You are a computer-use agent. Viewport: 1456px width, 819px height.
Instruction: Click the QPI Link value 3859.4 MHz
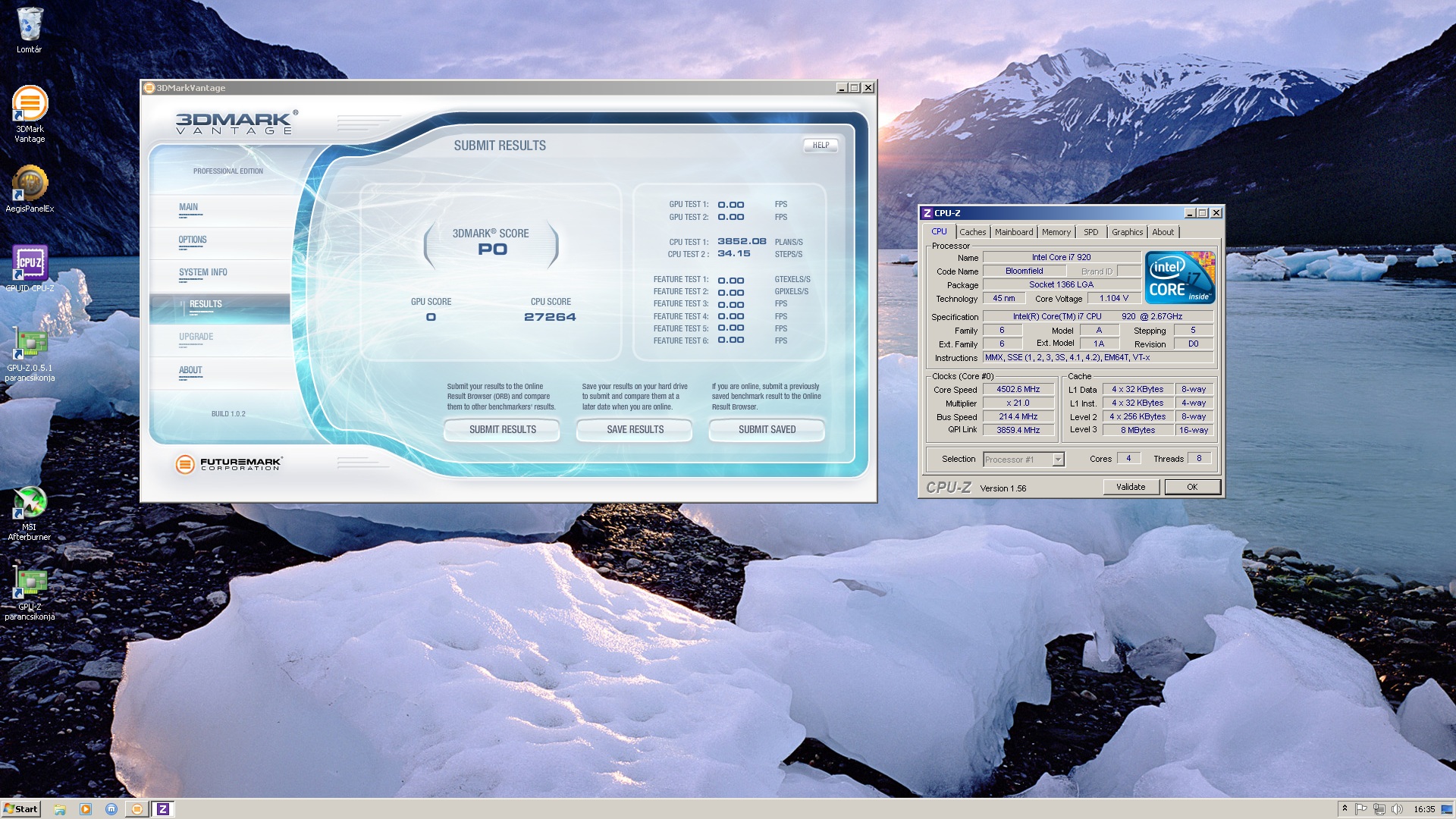click(1018, 431)
